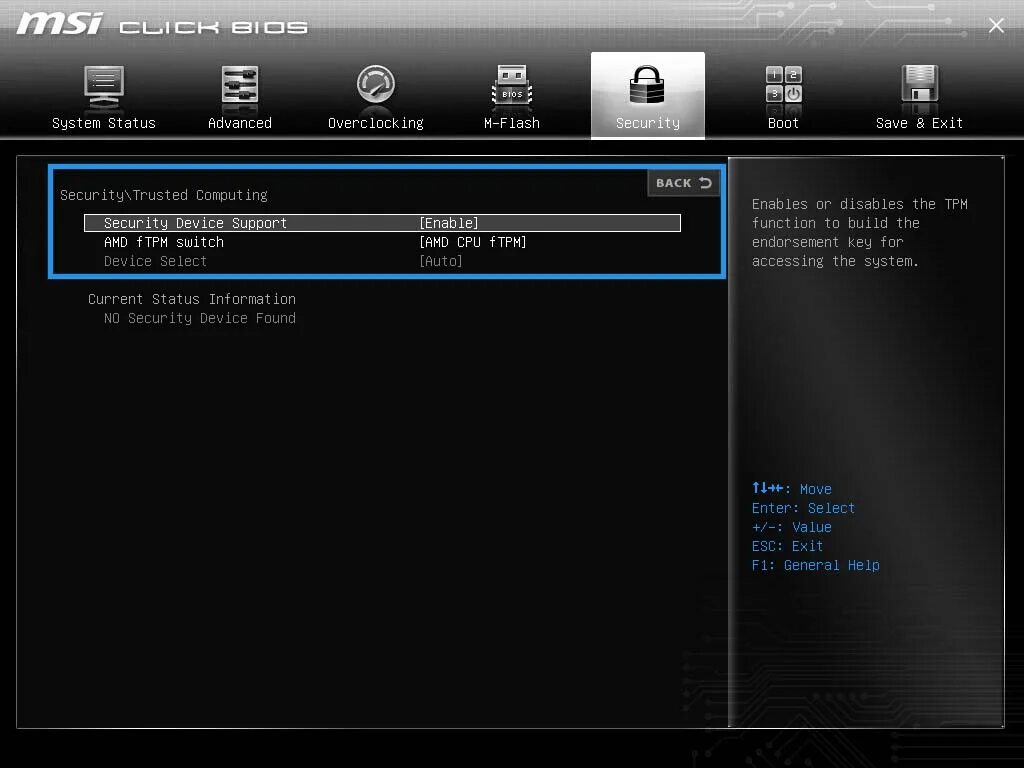Open the System Status monitor icon

pyautogui.click(x=104, y=86)
